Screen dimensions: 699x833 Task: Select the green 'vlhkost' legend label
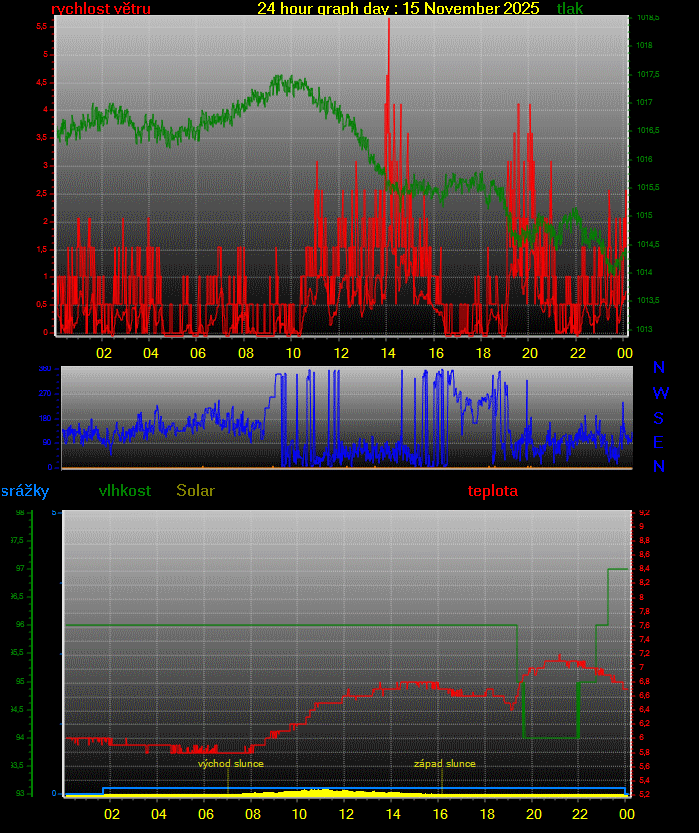pos(125,491)
